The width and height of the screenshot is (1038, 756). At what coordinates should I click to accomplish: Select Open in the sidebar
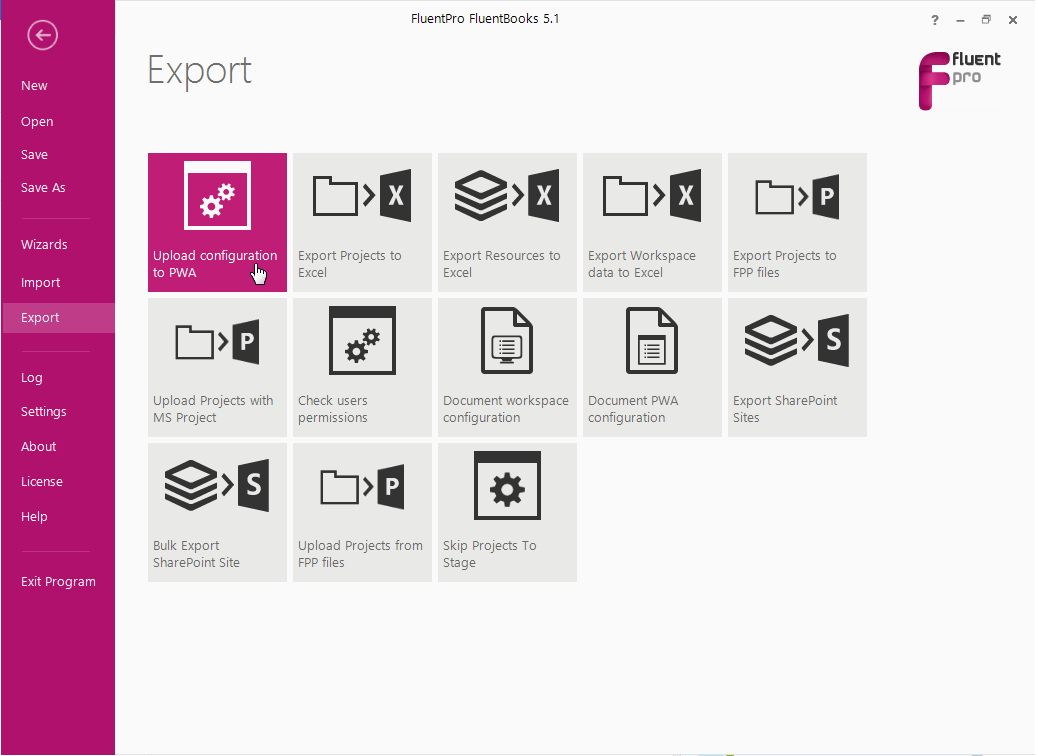[37, 121]
